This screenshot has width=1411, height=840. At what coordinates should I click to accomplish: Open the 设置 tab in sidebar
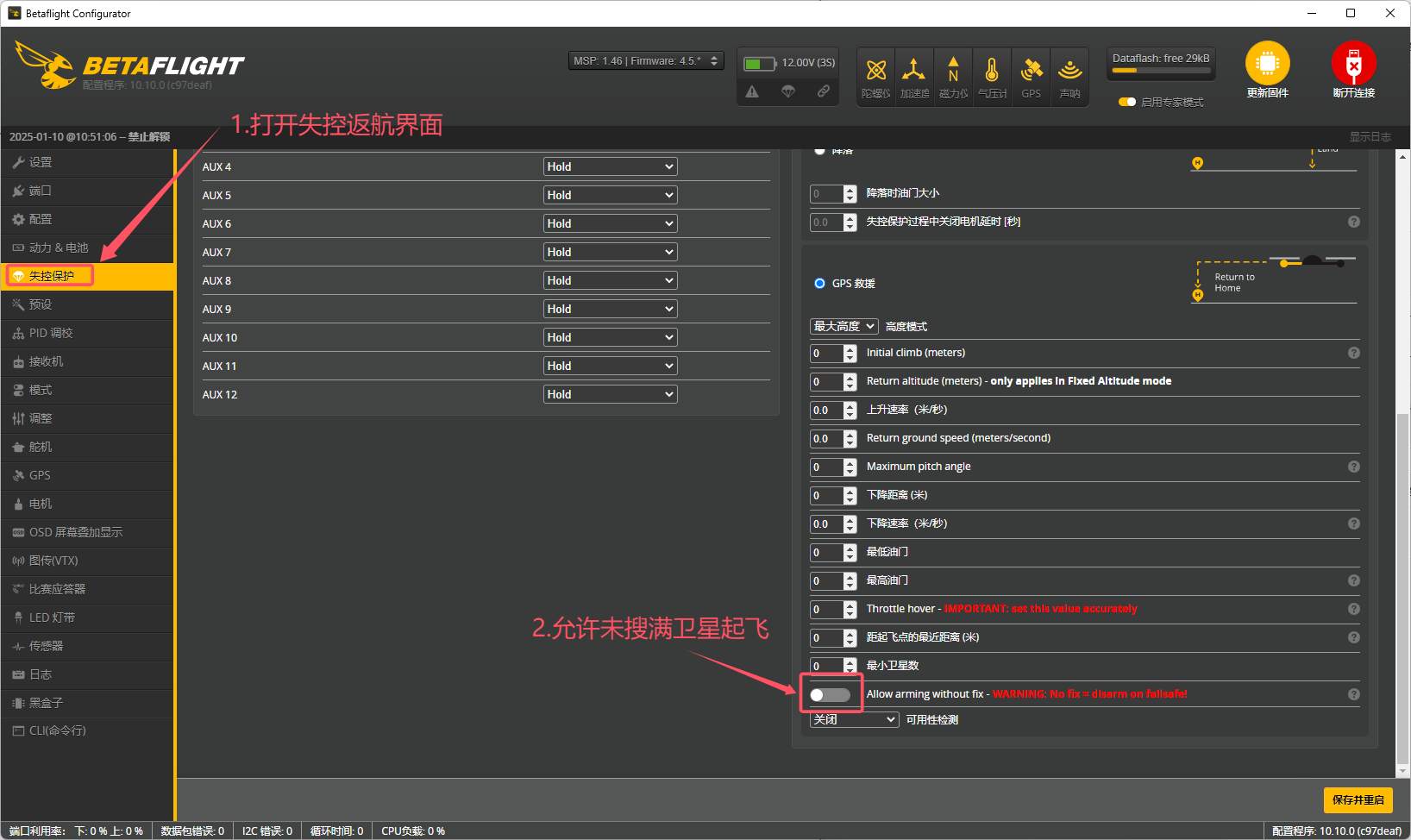pyautogui.click(x=87, y=162)
